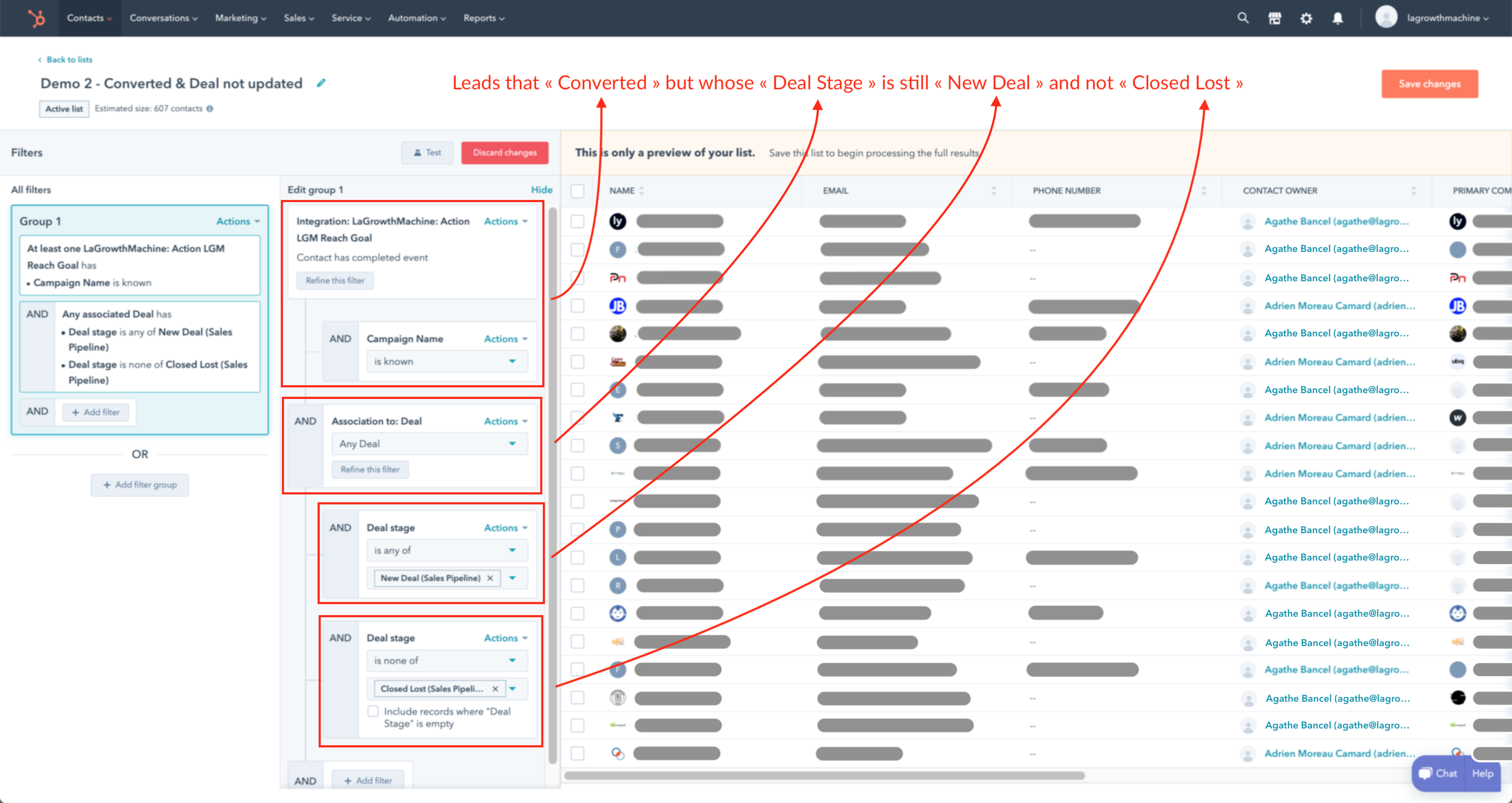The width and height of the screenshot is (1512, 803).
Task: Click the HubSpot sprocket logo
Action: [36, 18]
